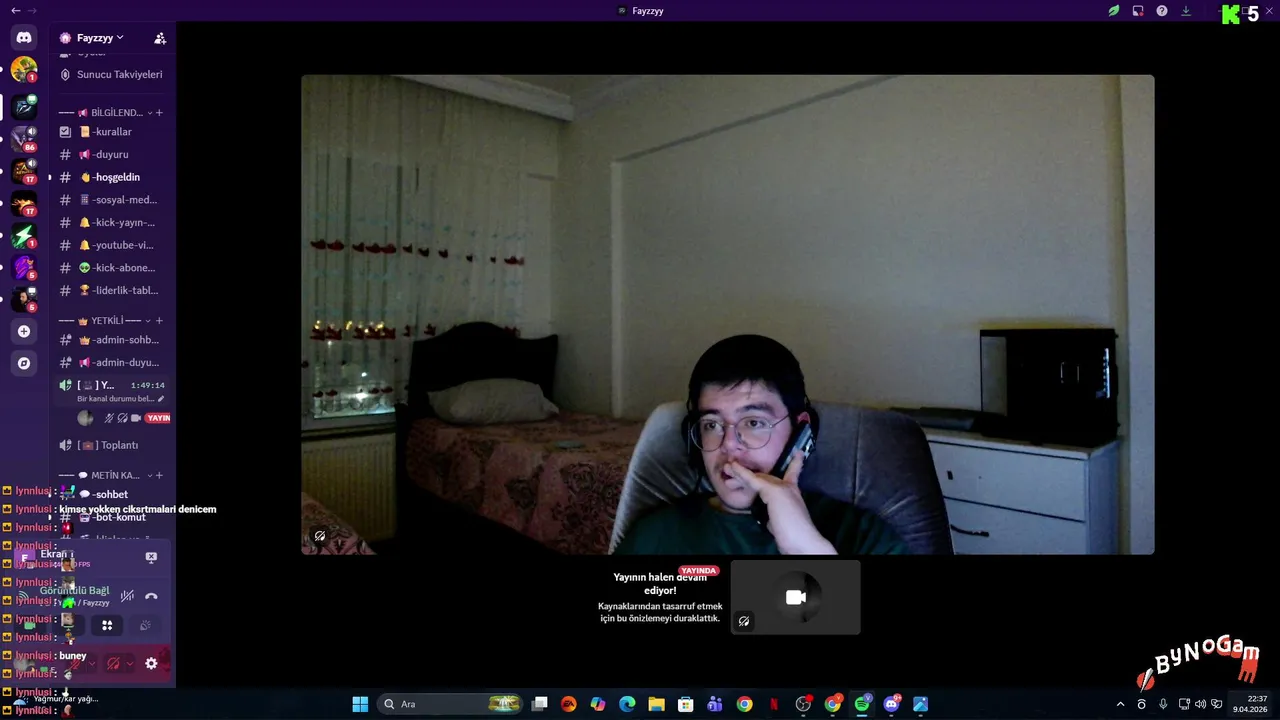This screenshot has height=720, width=1280.
Task: Go back with the title bar left arrow
Action: [15, 10]
